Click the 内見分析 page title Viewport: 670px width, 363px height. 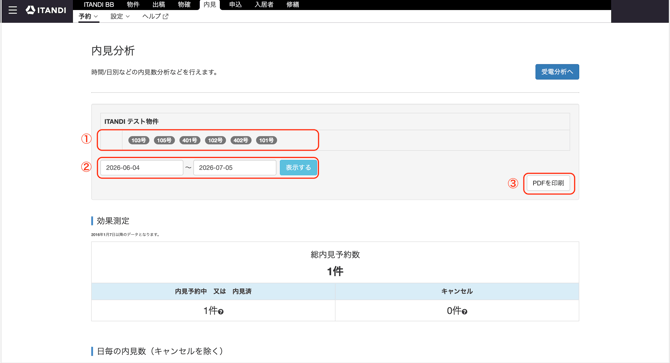113,50
